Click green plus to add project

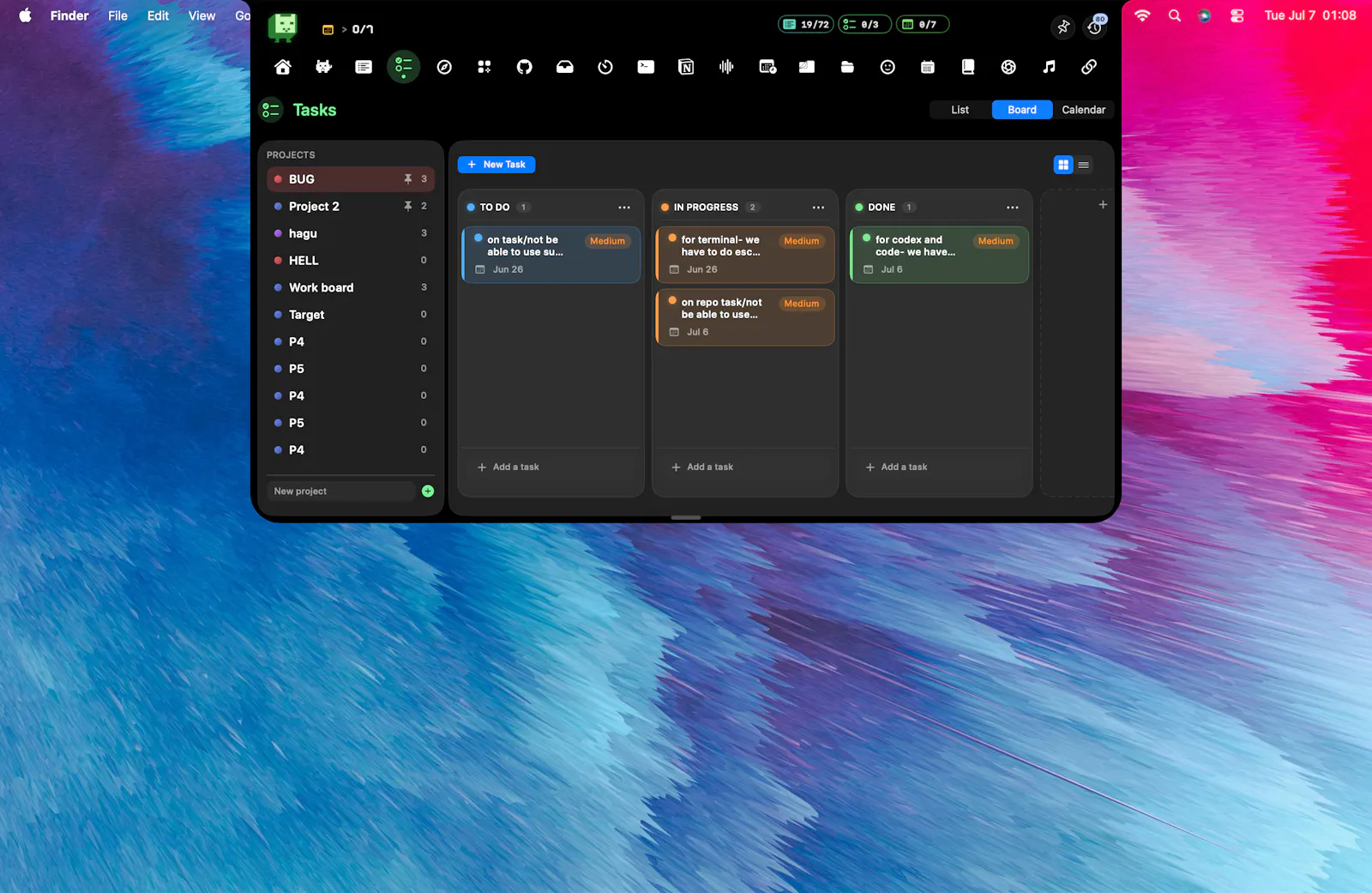click(x=428, y=492)
